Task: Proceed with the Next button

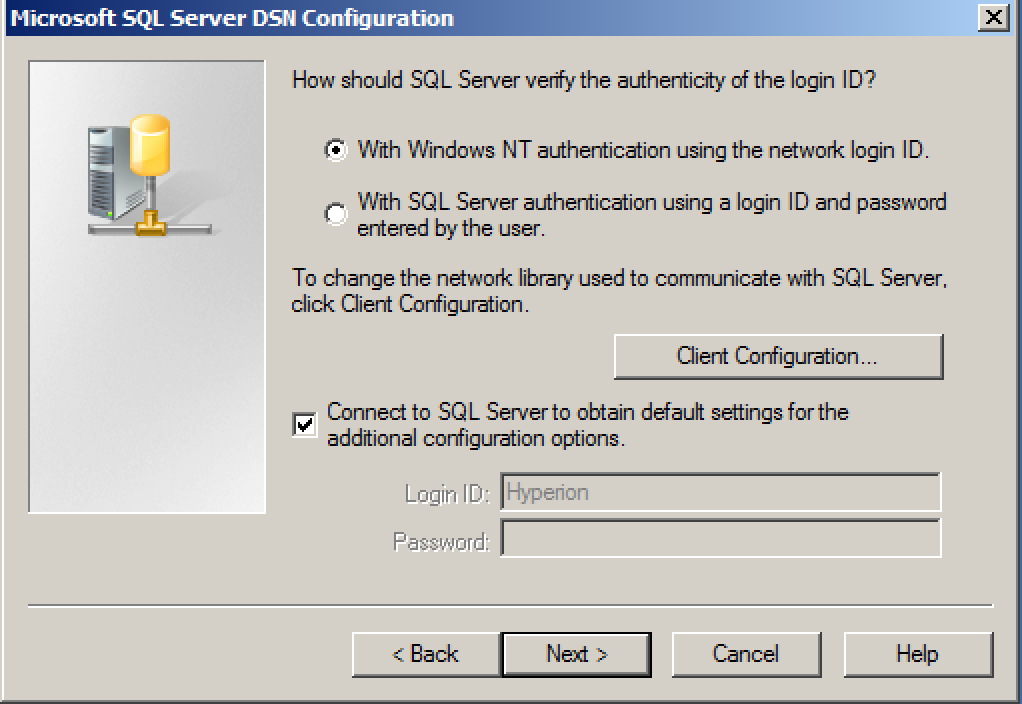Action: (x=576, y=654)
